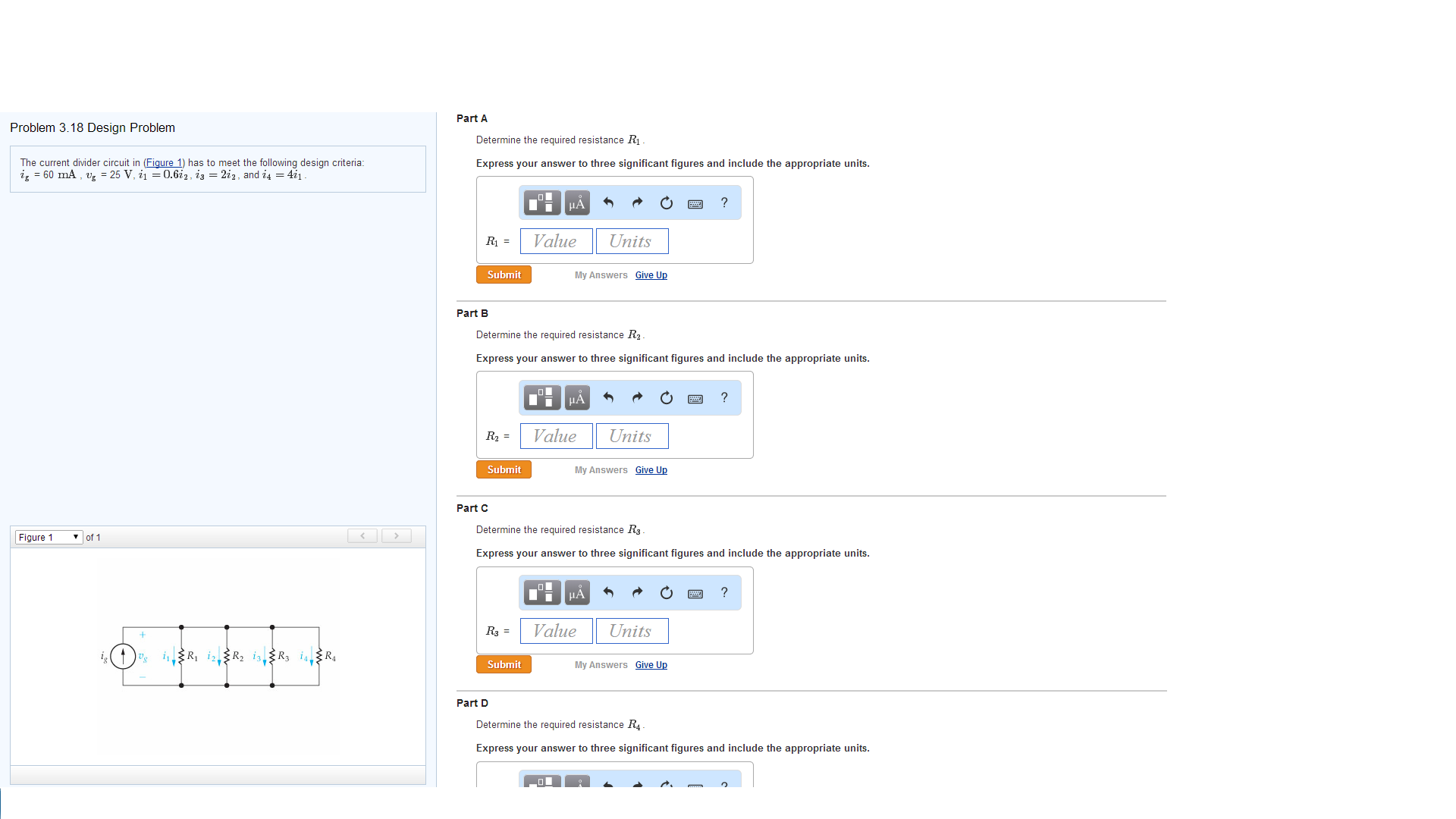
Task: Open the µÅ units symbol icon in Part C
Action: pyautogui.click(x=577, y=593)
